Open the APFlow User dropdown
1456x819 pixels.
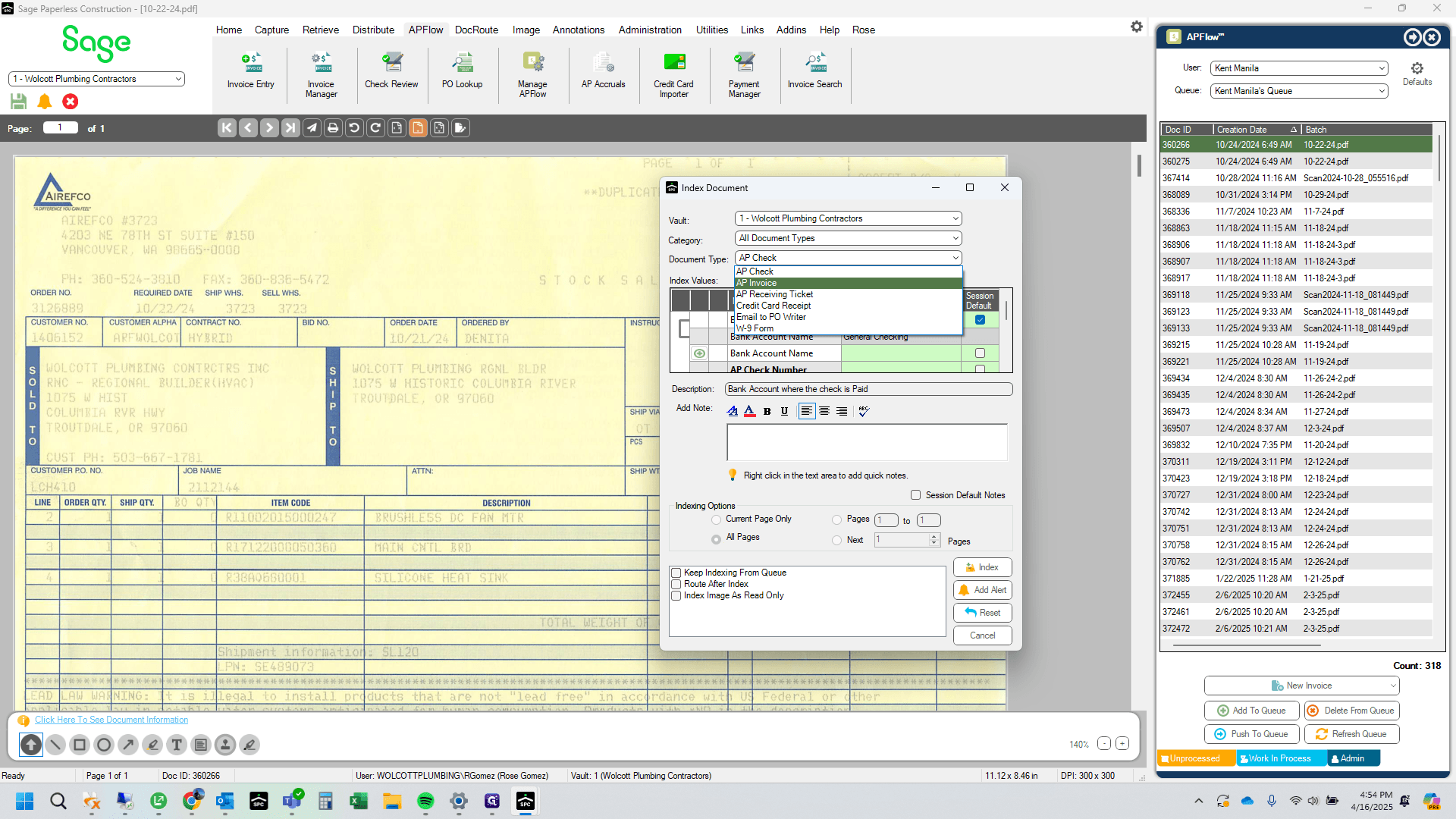pos(1299,68)
